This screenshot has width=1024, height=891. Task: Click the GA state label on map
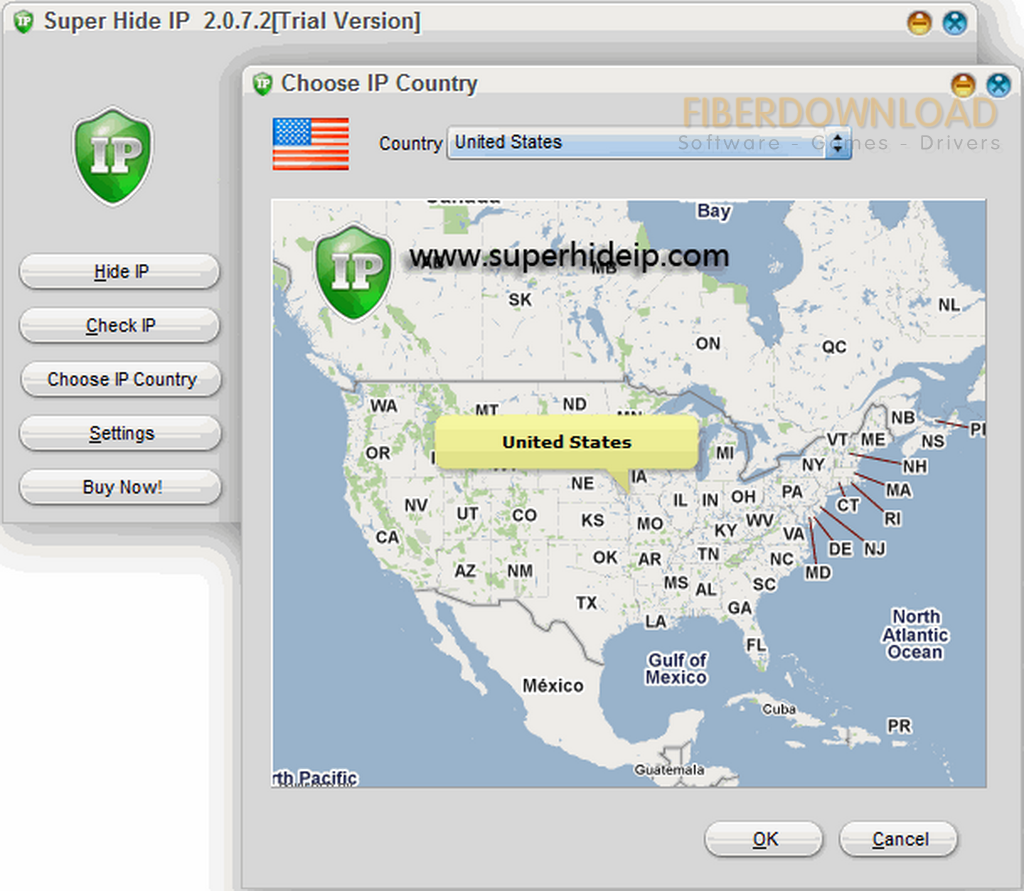(739, 608)
